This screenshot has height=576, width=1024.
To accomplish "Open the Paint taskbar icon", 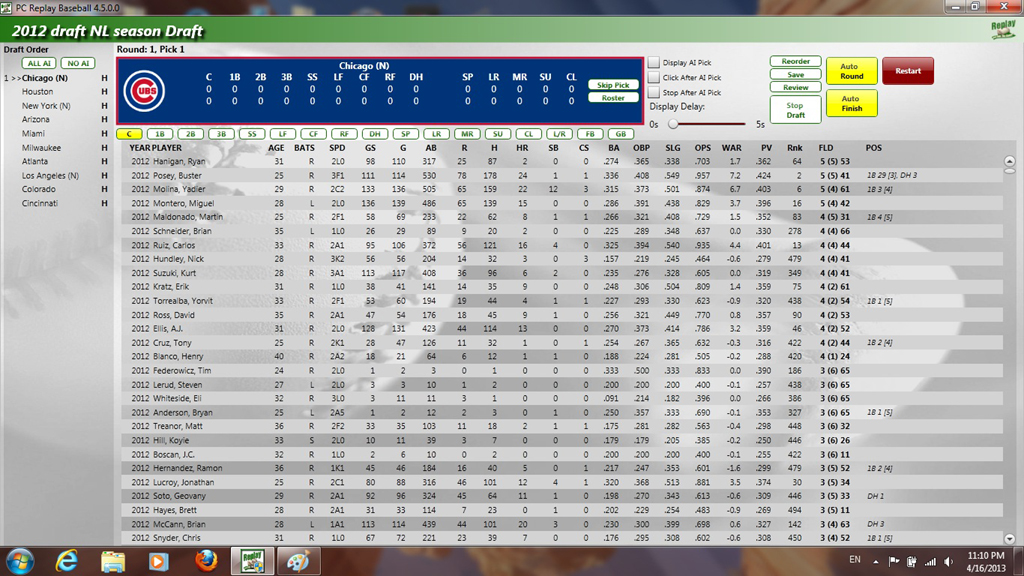I will tap(297, 560).
